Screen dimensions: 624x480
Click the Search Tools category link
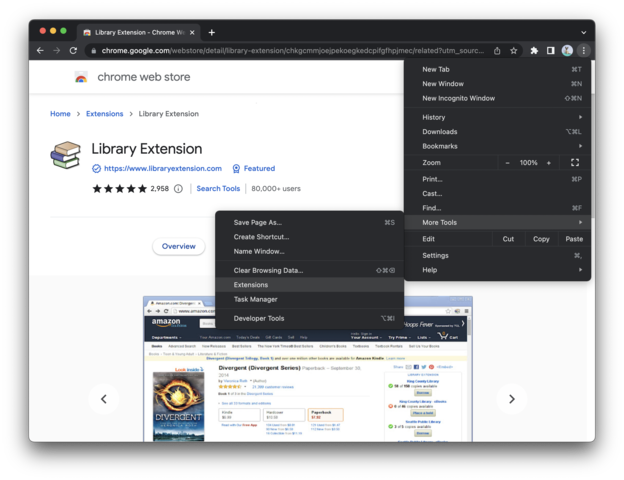[218, 189]
